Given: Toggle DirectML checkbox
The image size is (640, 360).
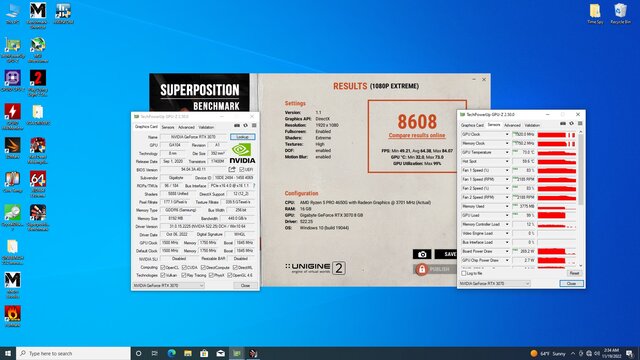Looking at the screenshot, I should 235,267.
